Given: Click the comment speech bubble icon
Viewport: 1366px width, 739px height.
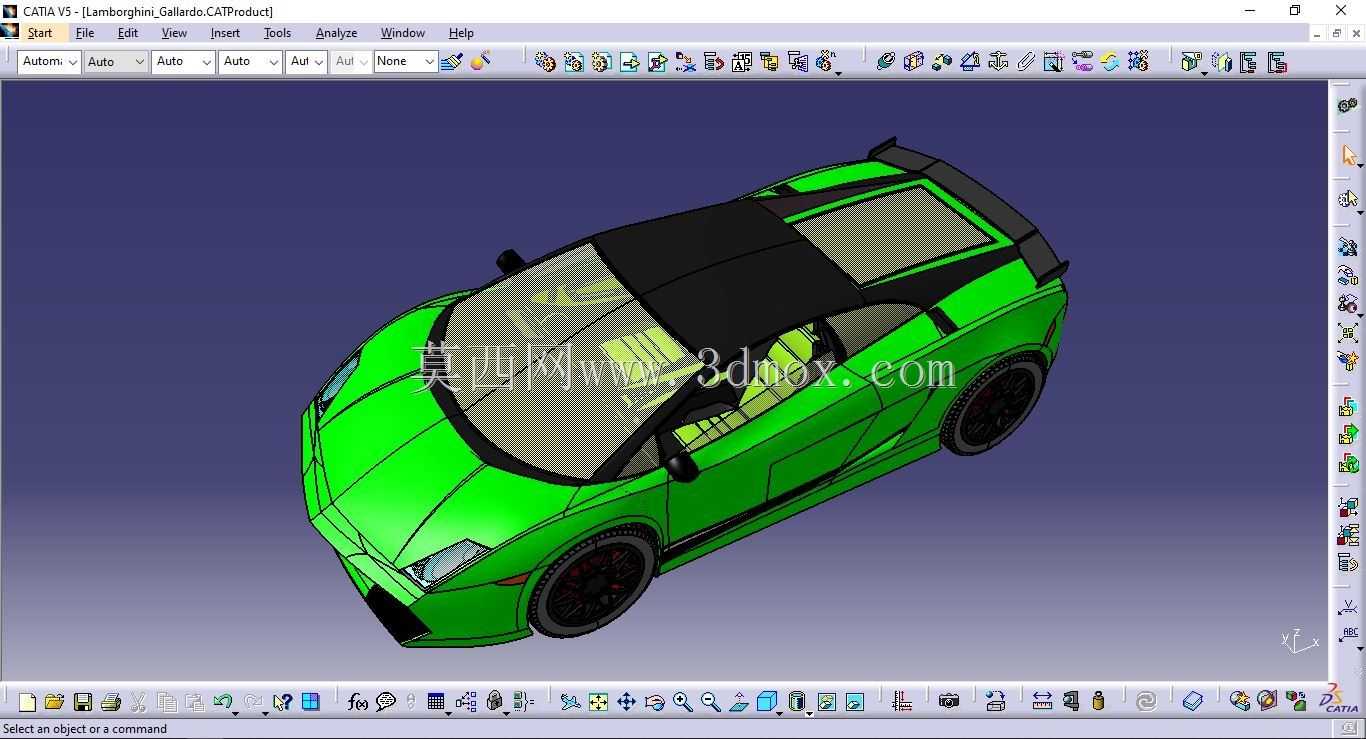Looking at the screenshot, I should pos(386,702).
